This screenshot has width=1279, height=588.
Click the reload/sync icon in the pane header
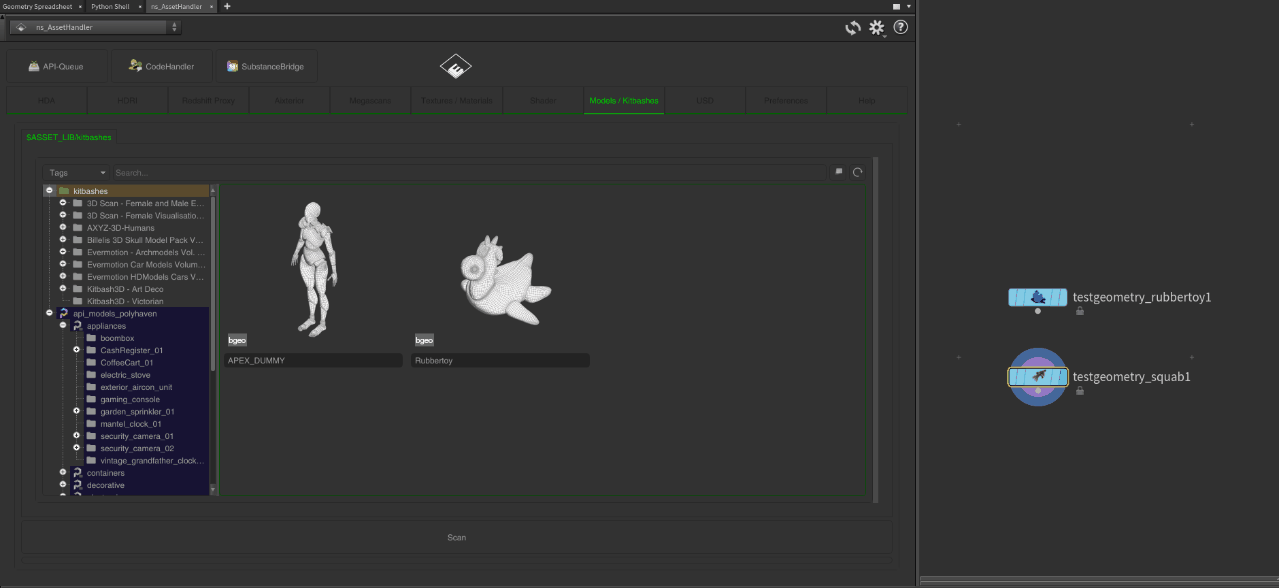coord(852,28)
